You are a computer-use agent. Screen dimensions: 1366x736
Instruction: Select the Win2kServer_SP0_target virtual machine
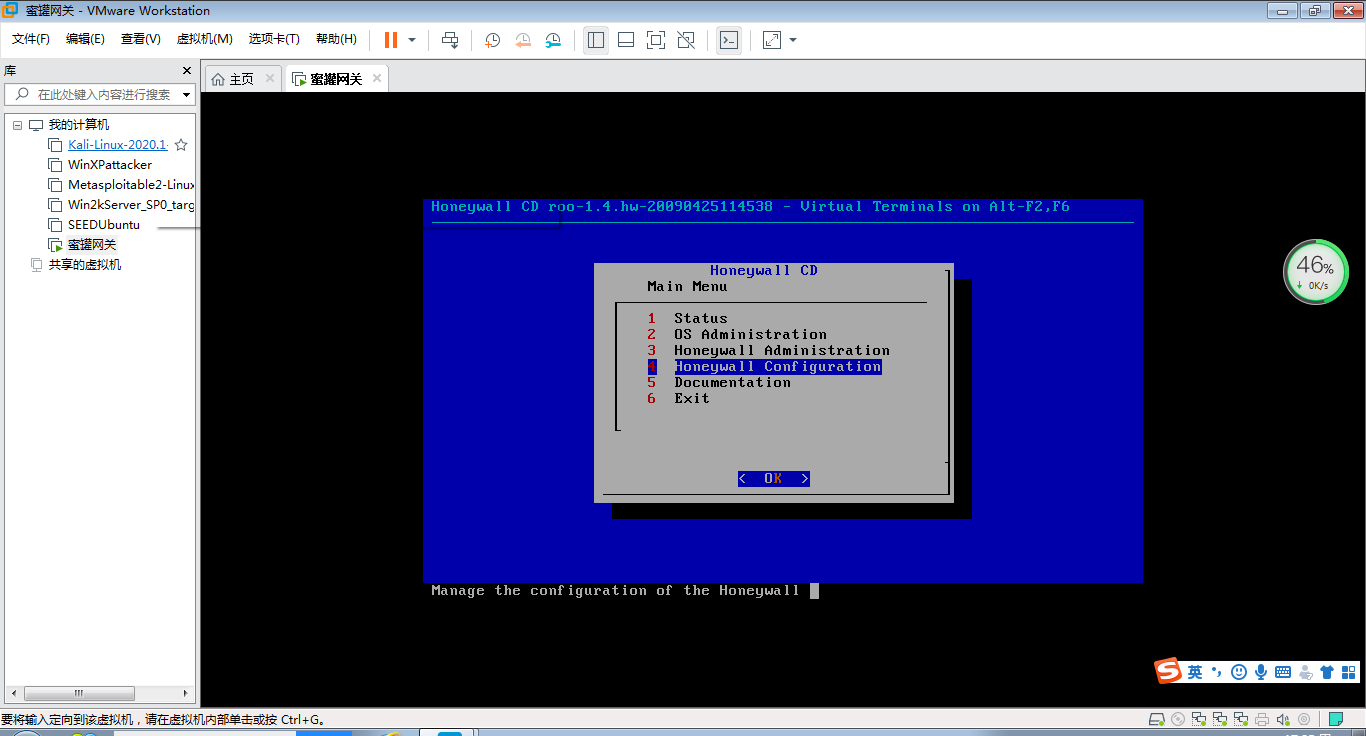(131, 205)
